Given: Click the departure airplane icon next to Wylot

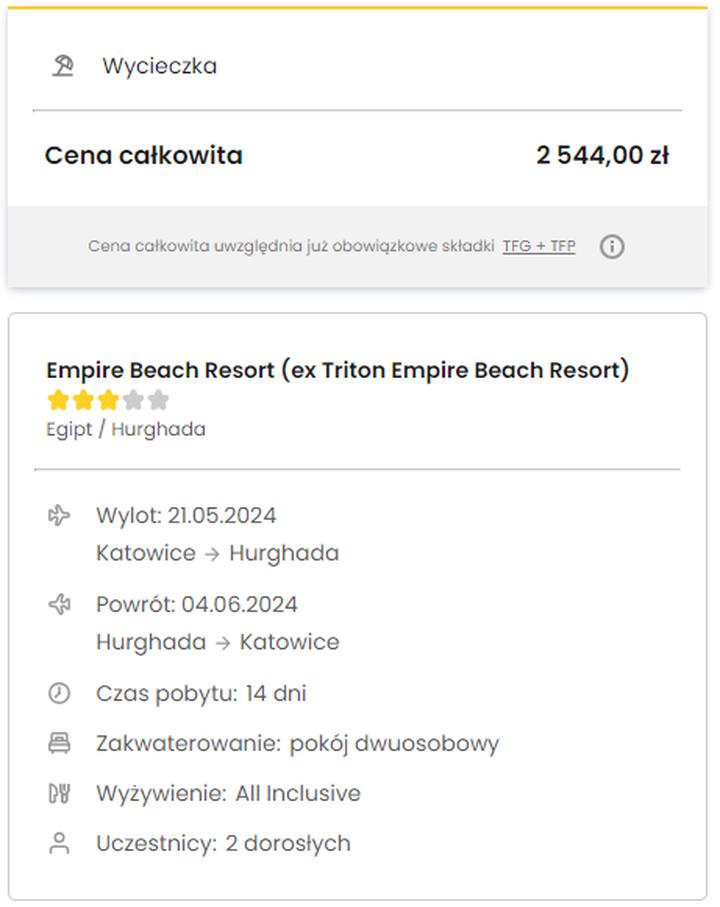Looking at the screenshot, I should point(61,515).
